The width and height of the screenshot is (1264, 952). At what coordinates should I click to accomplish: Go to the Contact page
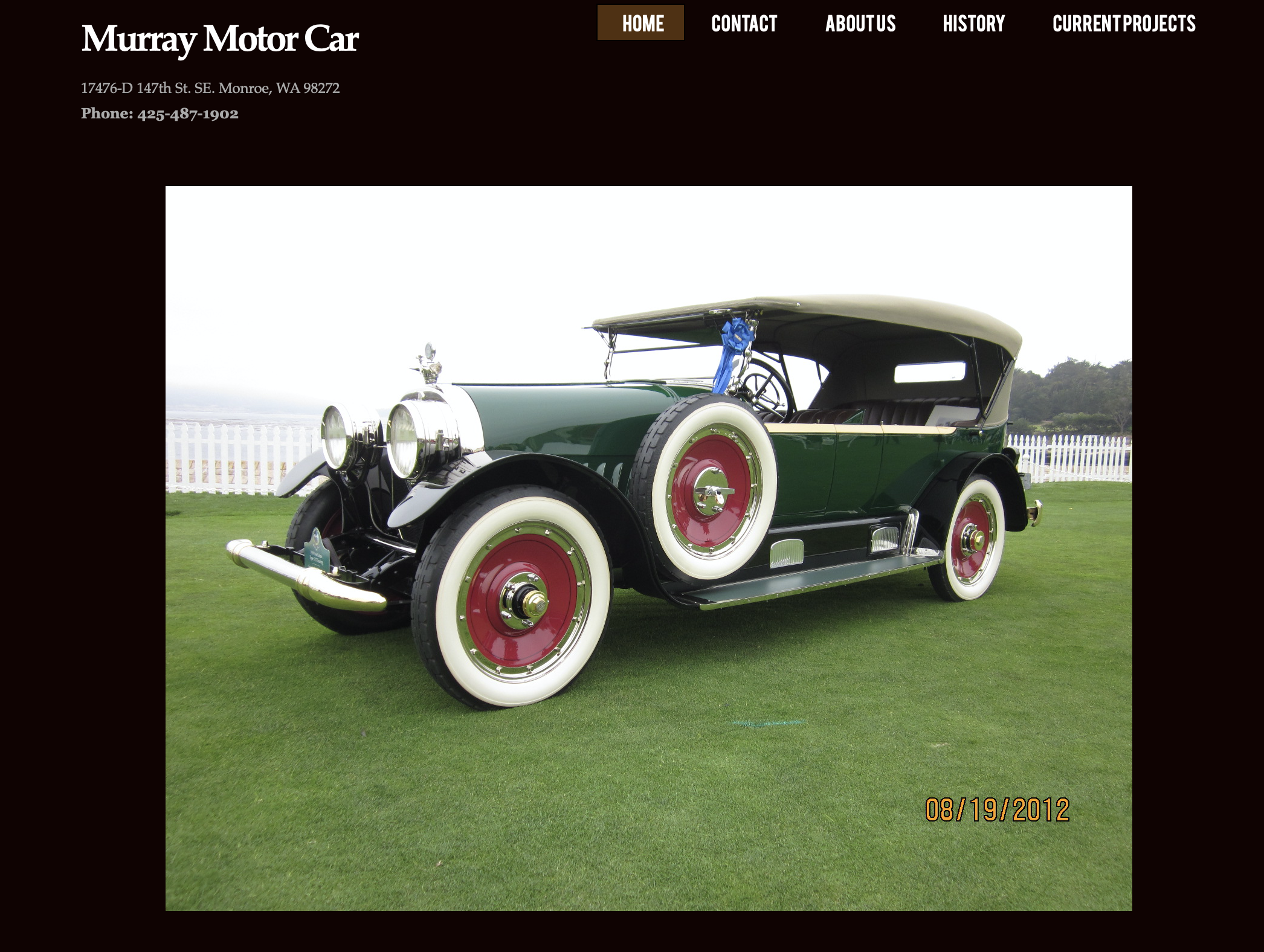[744, 24]
